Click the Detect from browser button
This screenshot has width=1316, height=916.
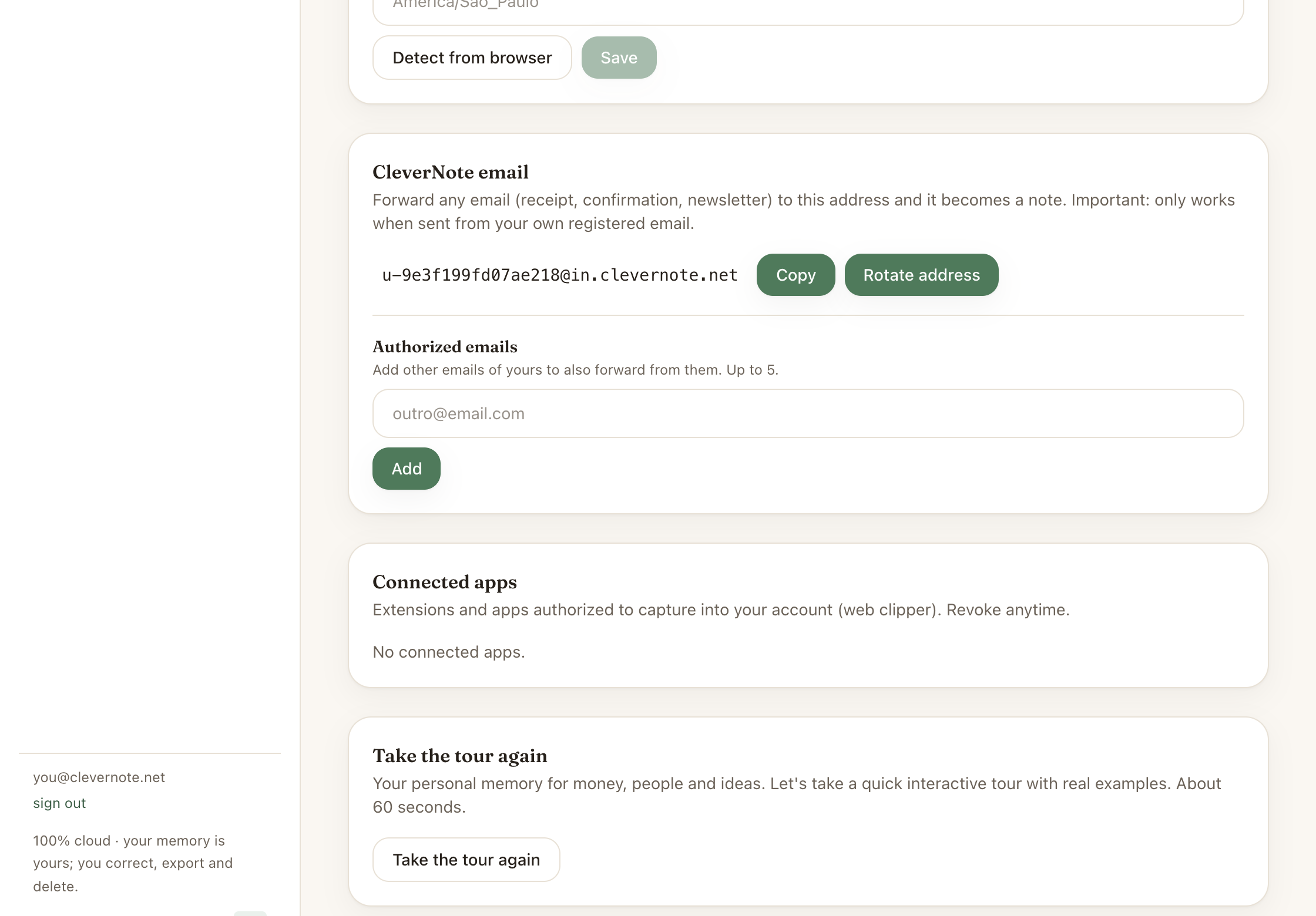(x=472, y=58)
